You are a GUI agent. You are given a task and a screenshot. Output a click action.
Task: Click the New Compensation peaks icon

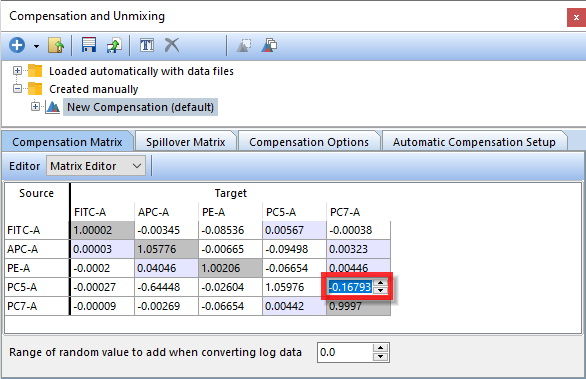pos(53,107)
